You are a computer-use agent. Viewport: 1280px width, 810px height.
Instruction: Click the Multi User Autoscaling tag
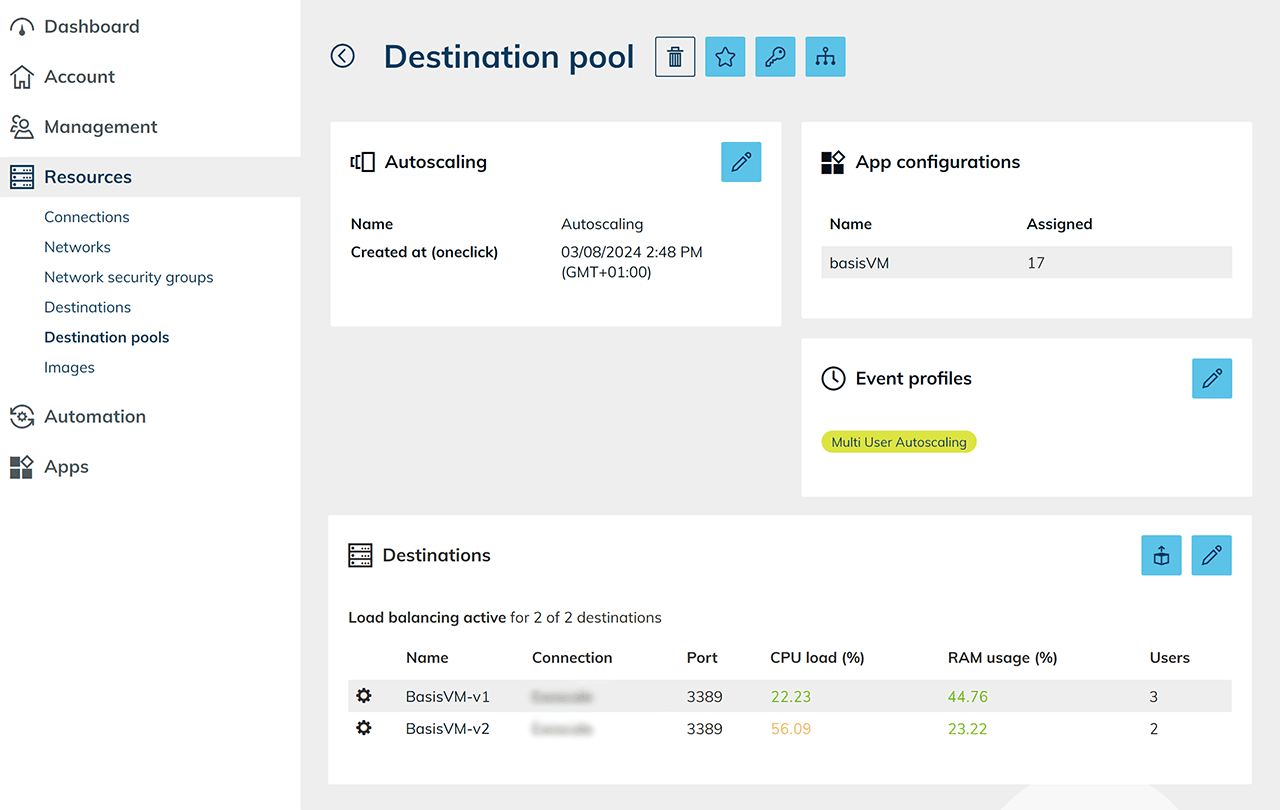tap(899, 442)
